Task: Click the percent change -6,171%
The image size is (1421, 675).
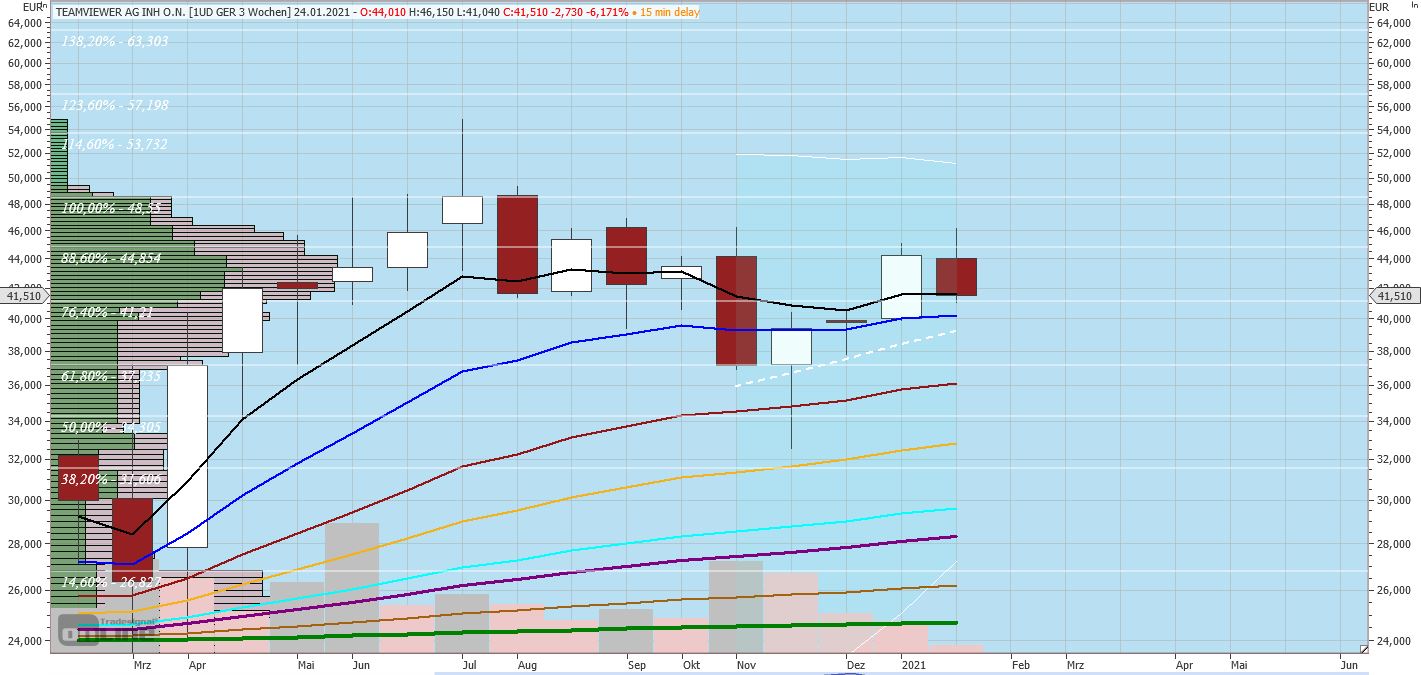Action: pyautogui.click(x=607, y=12)
